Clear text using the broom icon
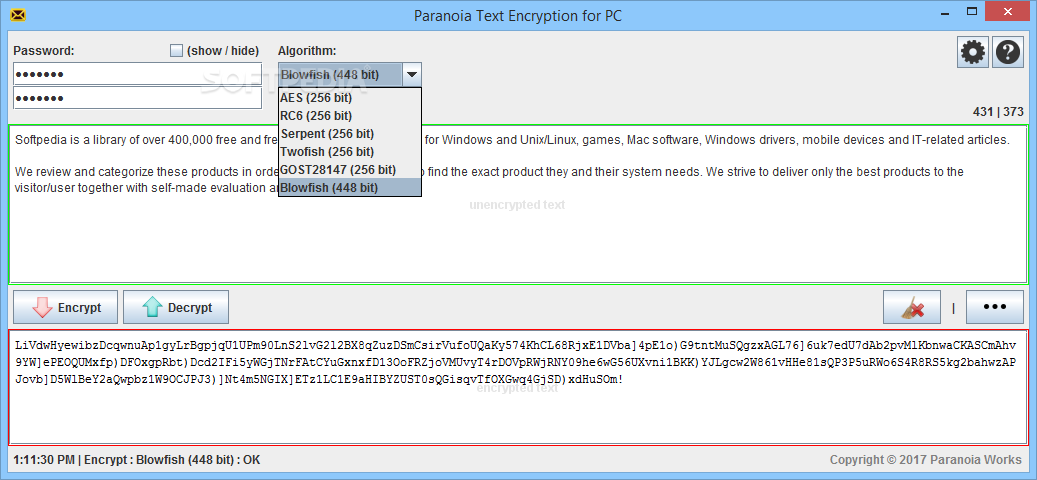This screenshot has height=480, width=1037. (x=912, y=307)
